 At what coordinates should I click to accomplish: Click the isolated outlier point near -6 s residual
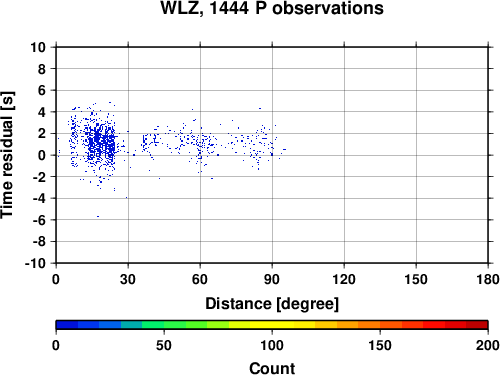coord(98,216)
